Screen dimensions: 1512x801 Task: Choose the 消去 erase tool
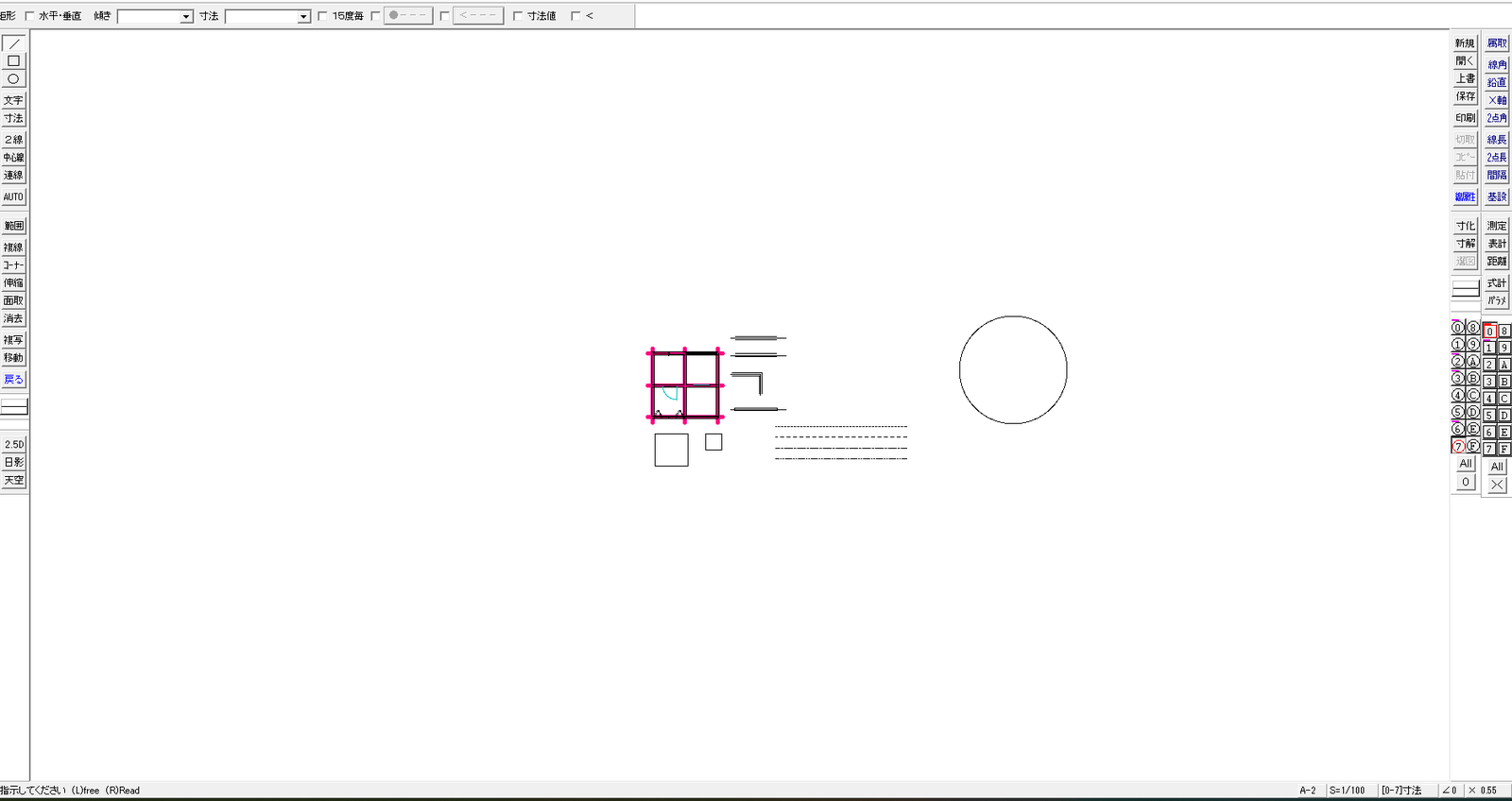[x=13, y=318]
